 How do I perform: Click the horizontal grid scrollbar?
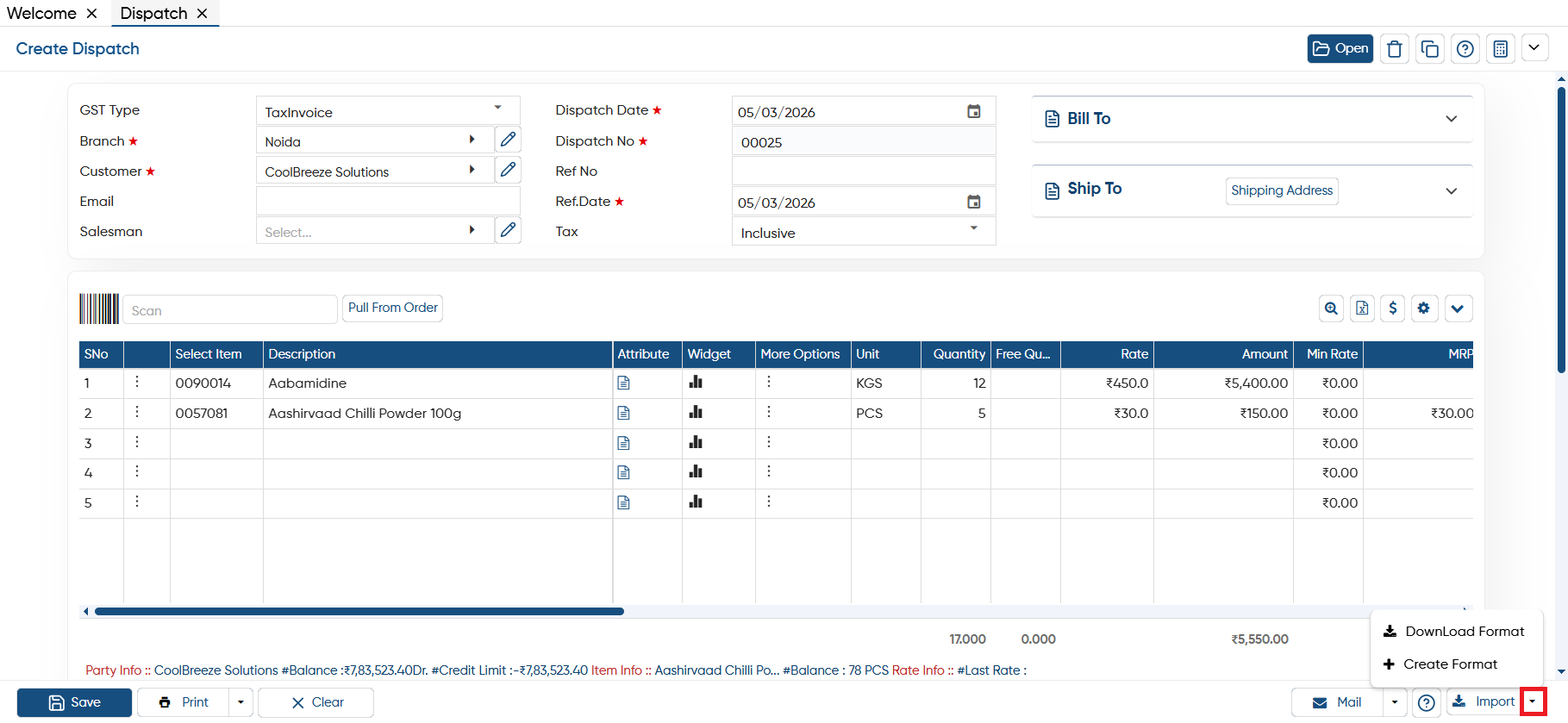[x=359, y=611]
